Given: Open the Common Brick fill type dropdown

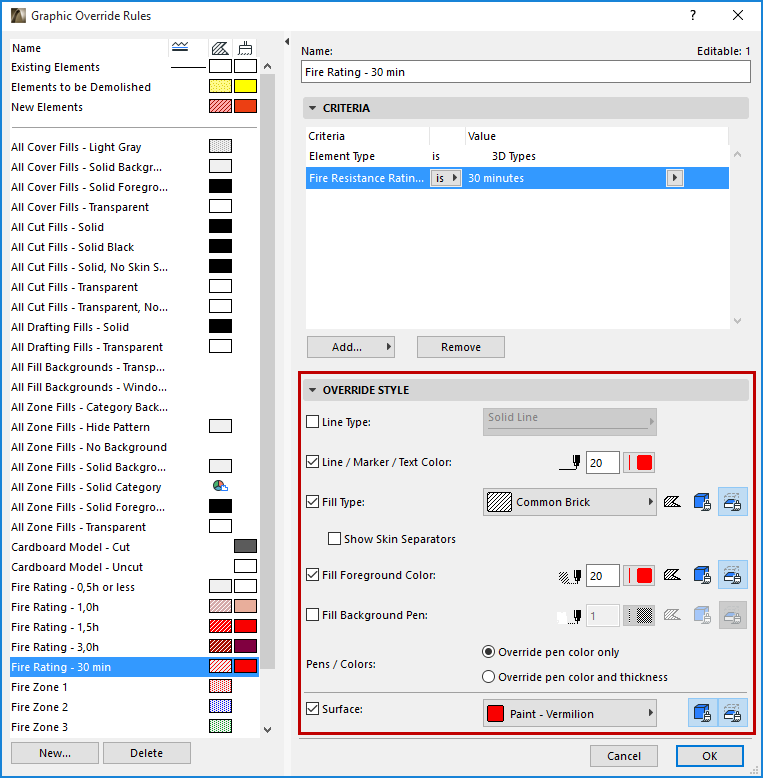Looking at the screenshot, I should point(570,502).
